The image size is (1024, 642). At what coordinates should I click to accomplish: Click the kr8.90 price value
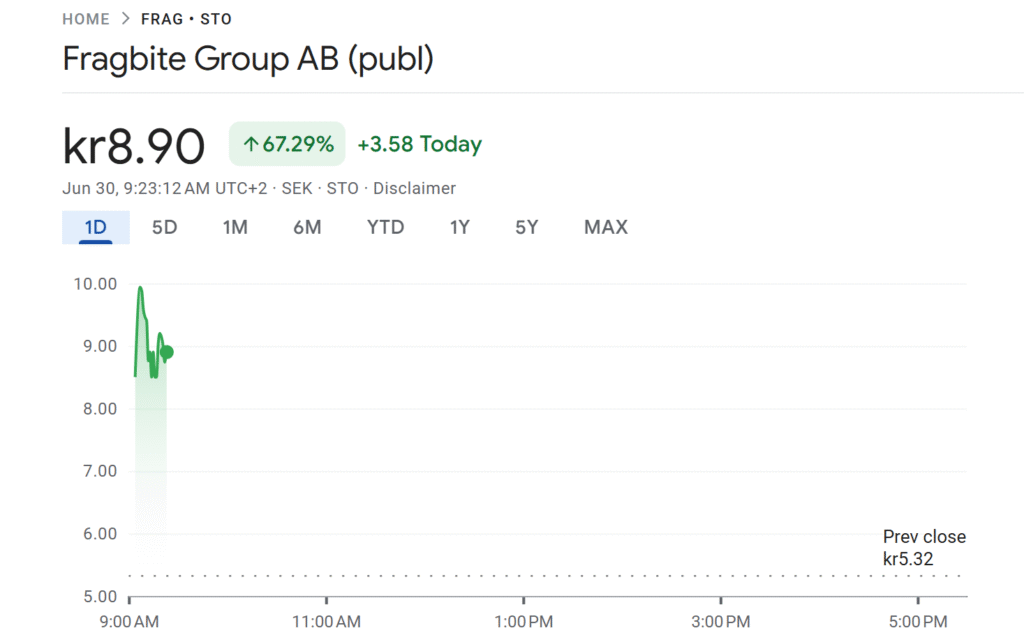click(x=134, y=146)
